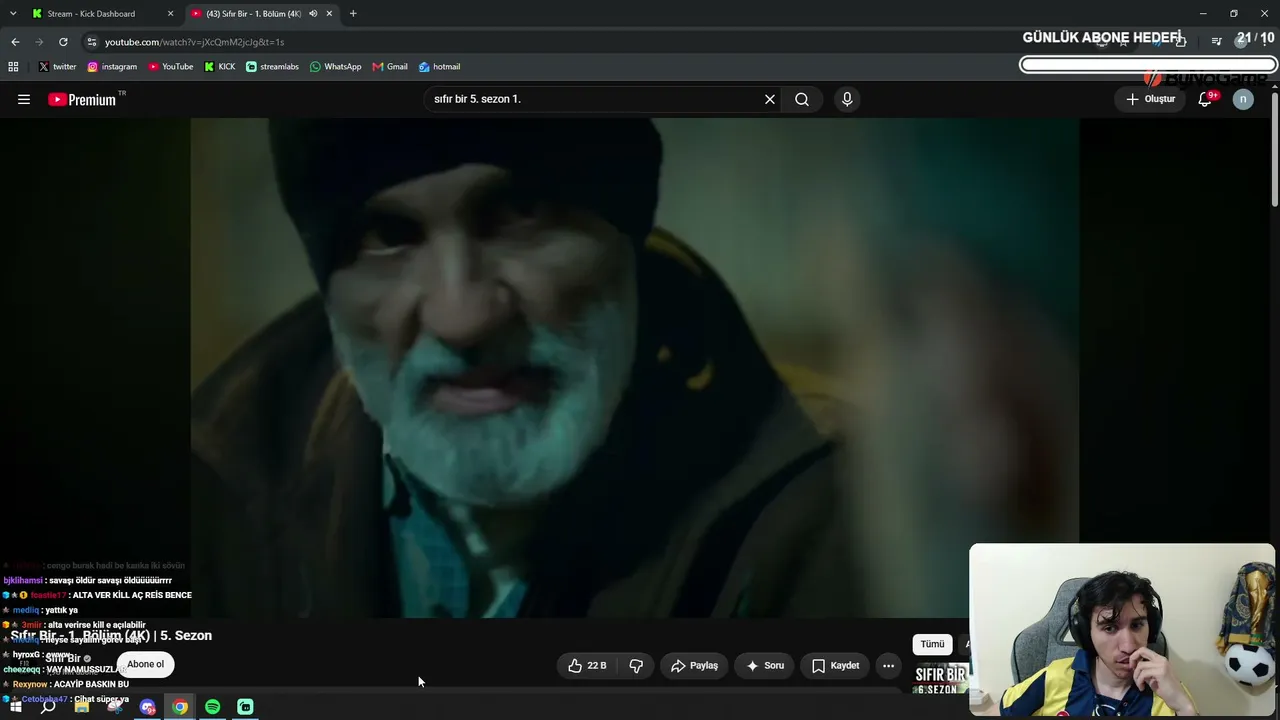The width and height of the screenshot is (1280, 720).
Task: Open a new browser tab
Action: point(353,14)
